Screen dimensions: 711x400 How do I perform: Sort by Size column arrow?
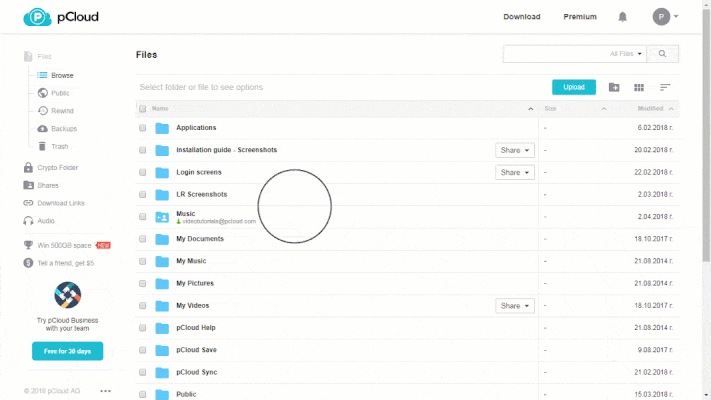pyautogui.click(x=604, y=109)
